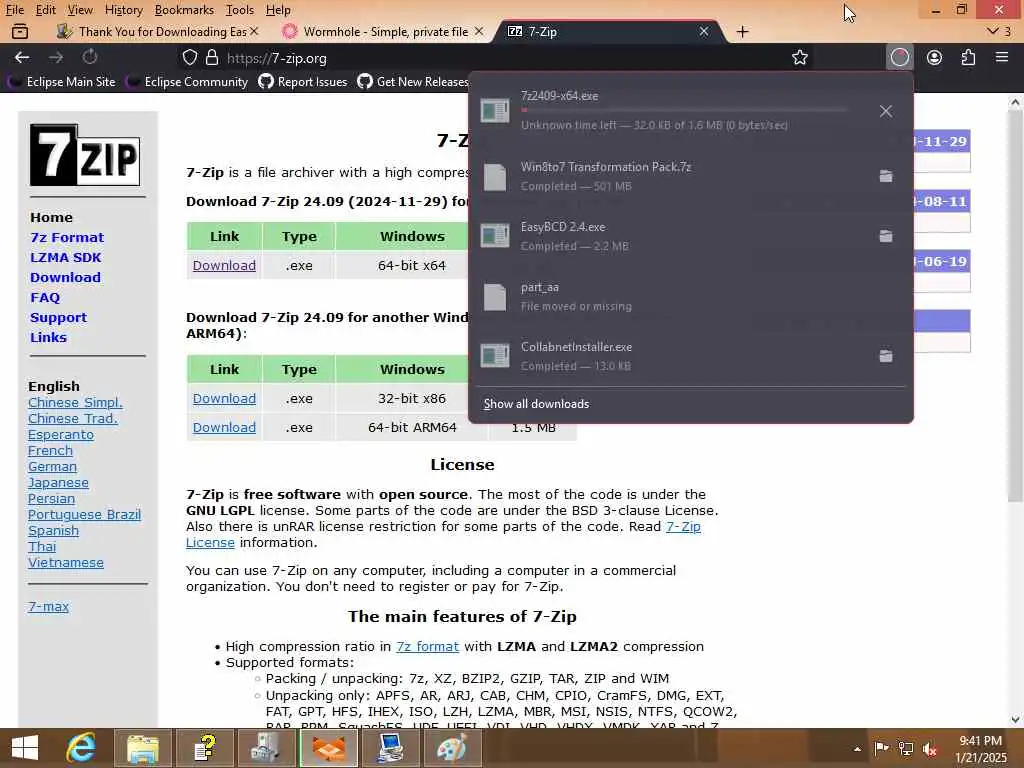The image size is (1024, 768).
Task: Close the Thank You for Downloading tab
Action: pos(254,31)
